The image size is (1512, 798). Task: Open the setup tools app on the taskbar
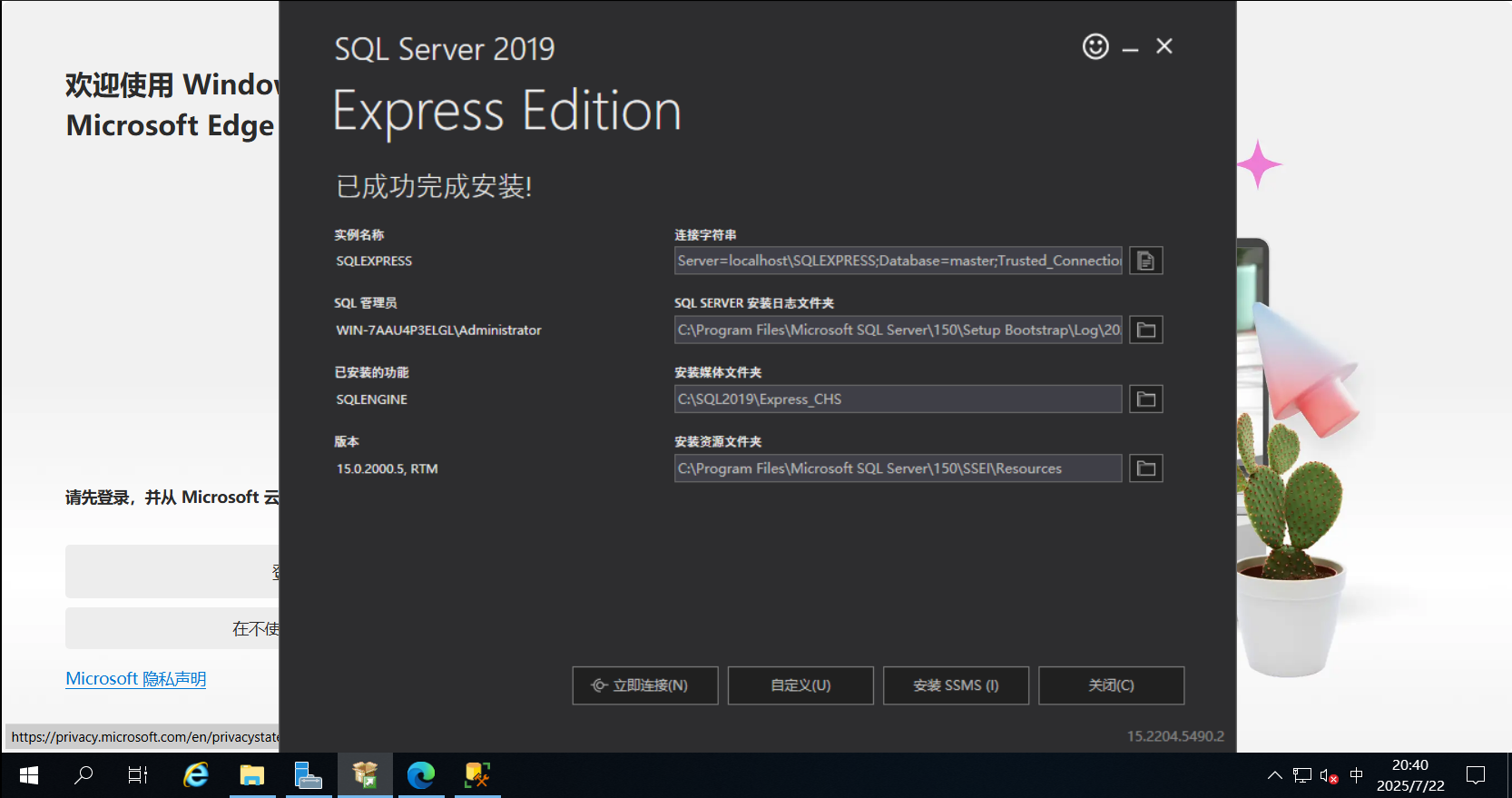click(x=477, y=775)
